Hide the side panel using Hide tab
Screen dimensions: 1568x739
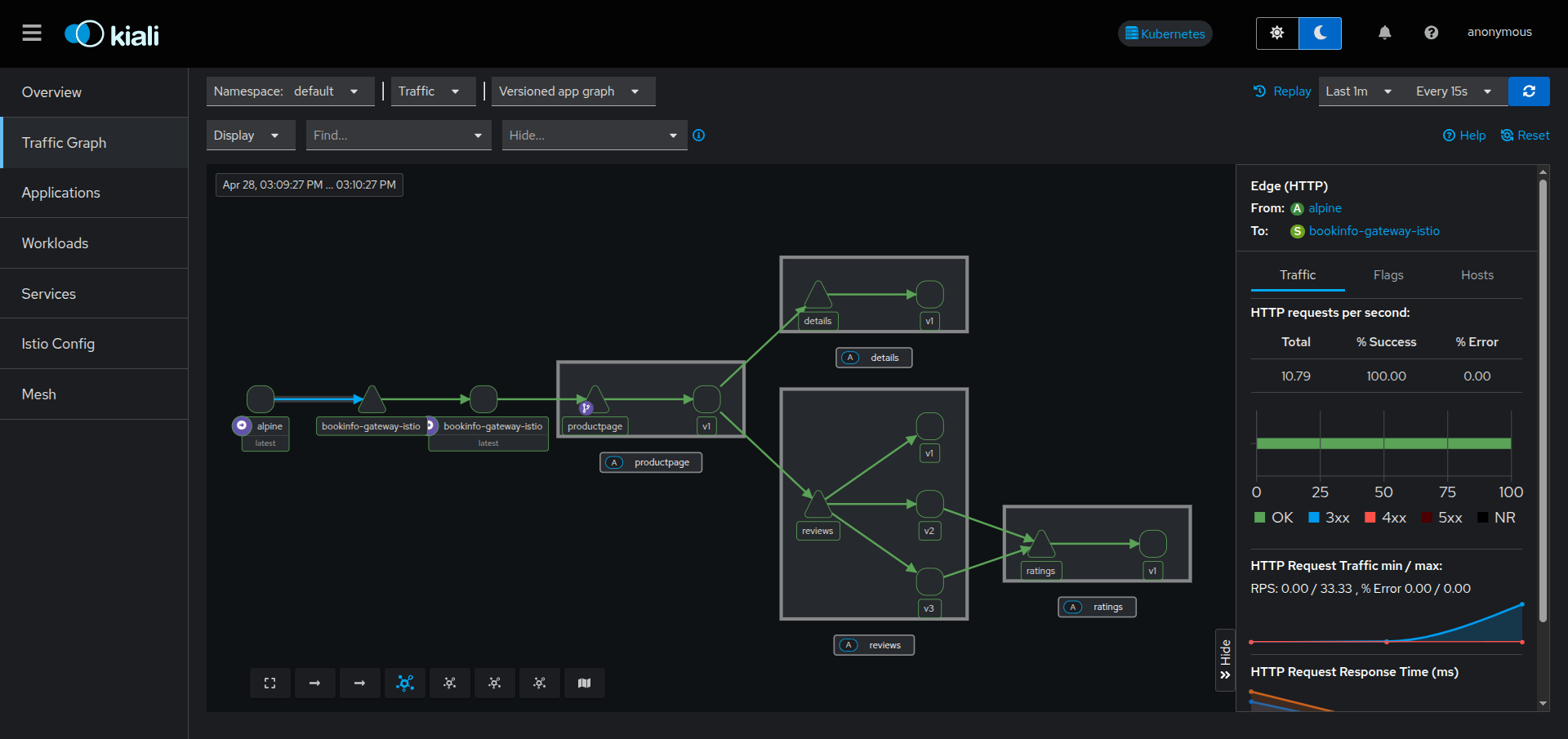click(1225, 660)
